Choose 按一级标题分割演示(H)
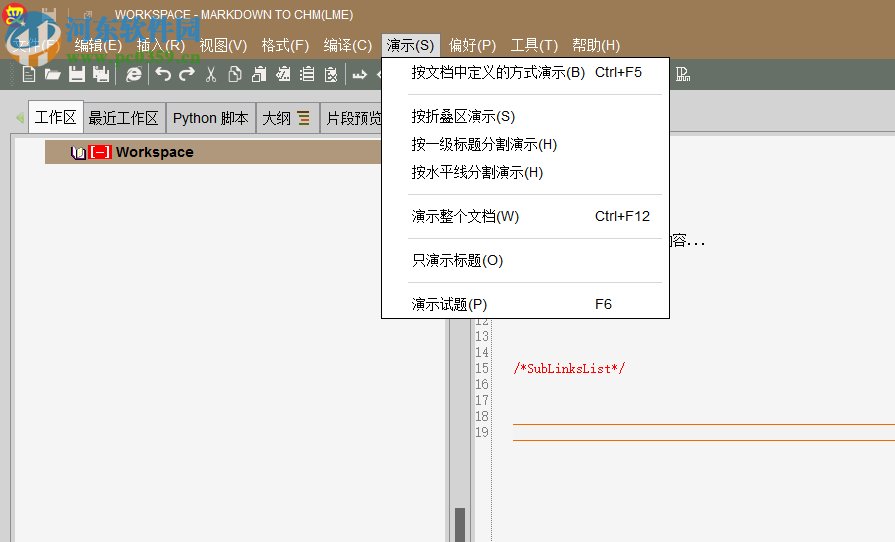 (x=525, y=144)
